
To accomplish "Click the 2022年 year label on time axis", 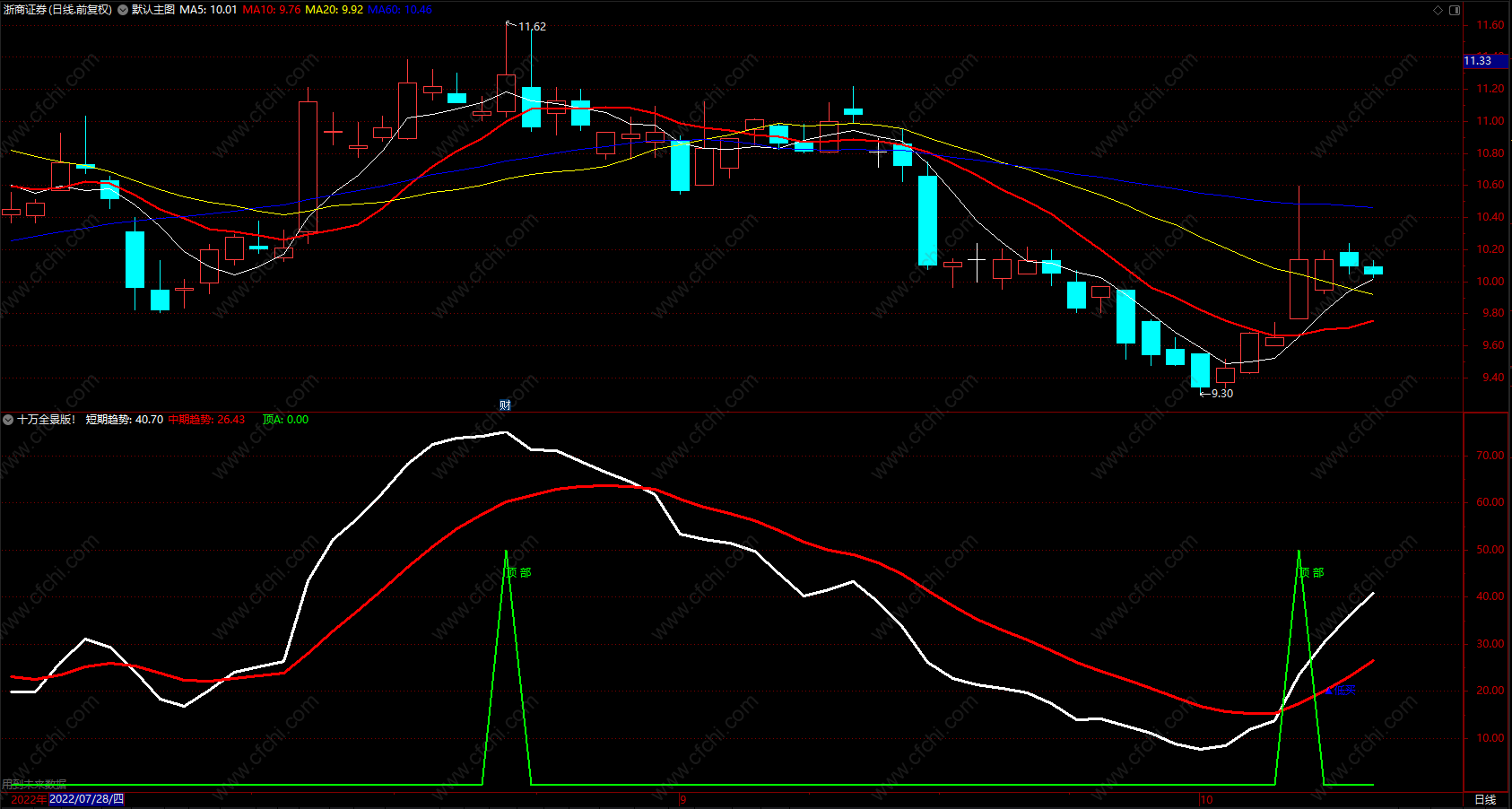I will tap(29, 799).
